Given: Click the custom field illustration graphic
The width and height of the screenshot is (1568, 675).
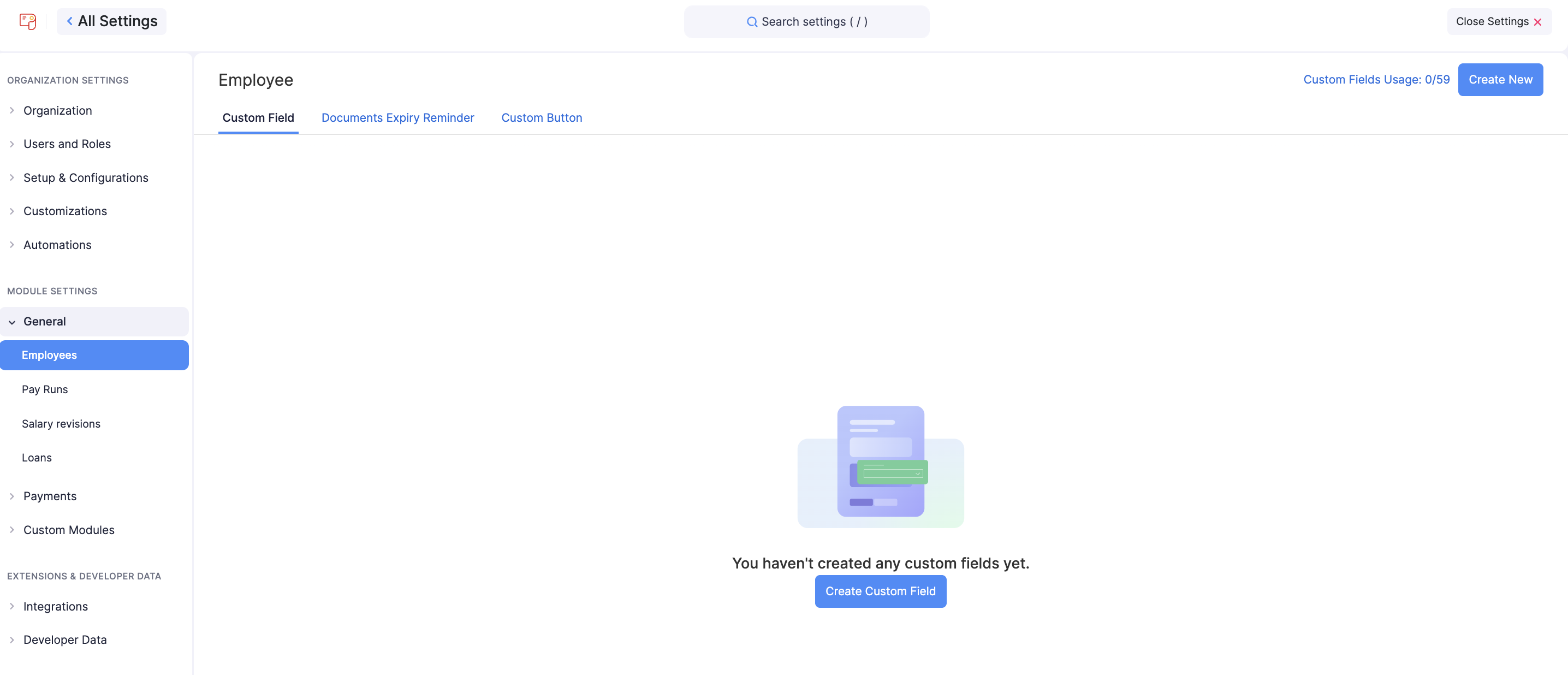Looking at the screenshot, I should tap(880, 466).
